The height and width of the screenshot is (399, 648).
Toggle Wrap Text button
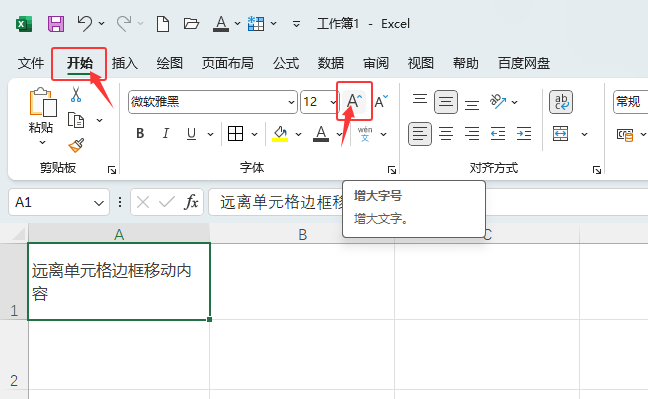561,102
